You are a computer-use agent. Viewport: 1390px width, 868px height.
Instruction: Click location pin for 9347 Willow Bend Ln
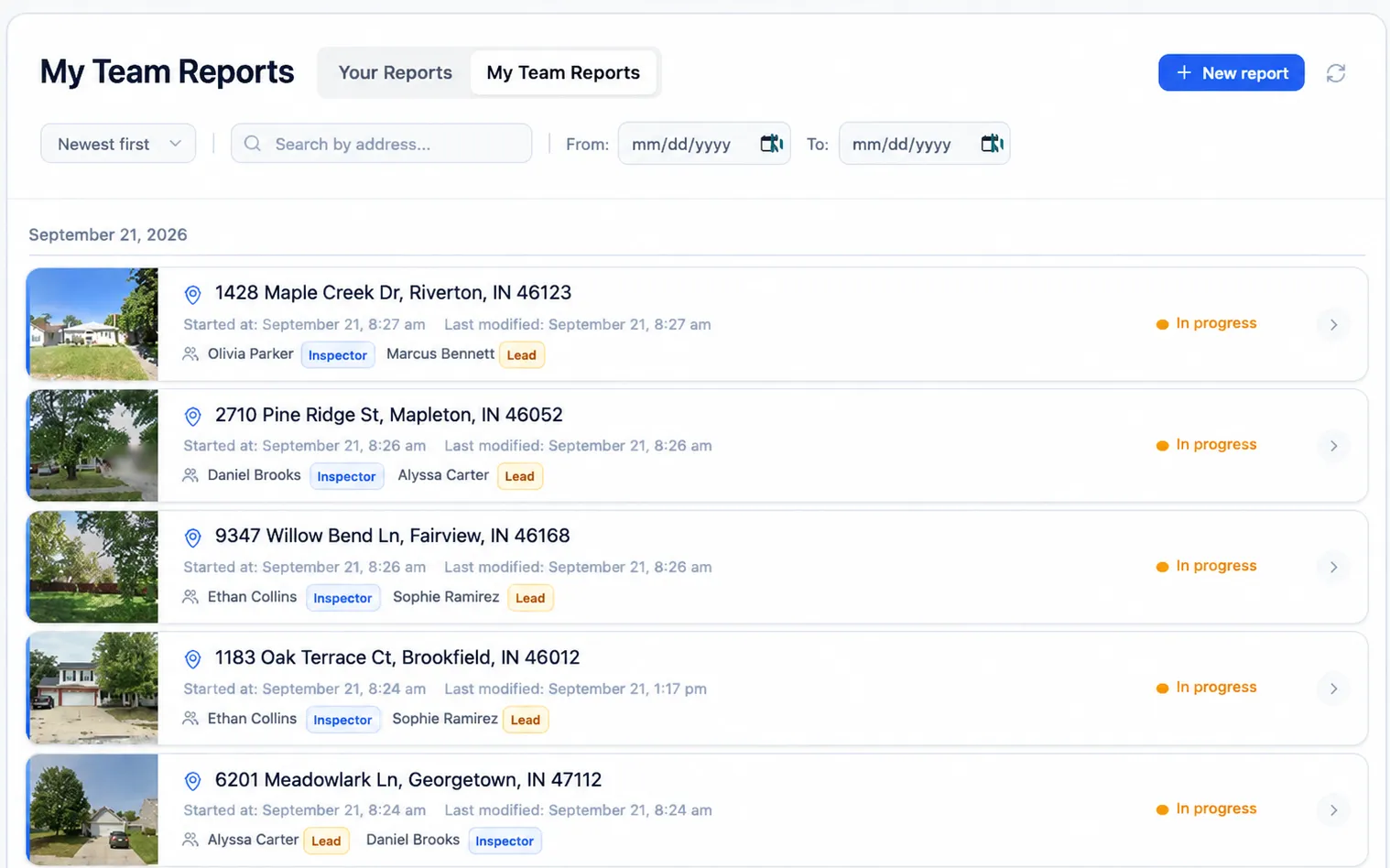point(192,537)
